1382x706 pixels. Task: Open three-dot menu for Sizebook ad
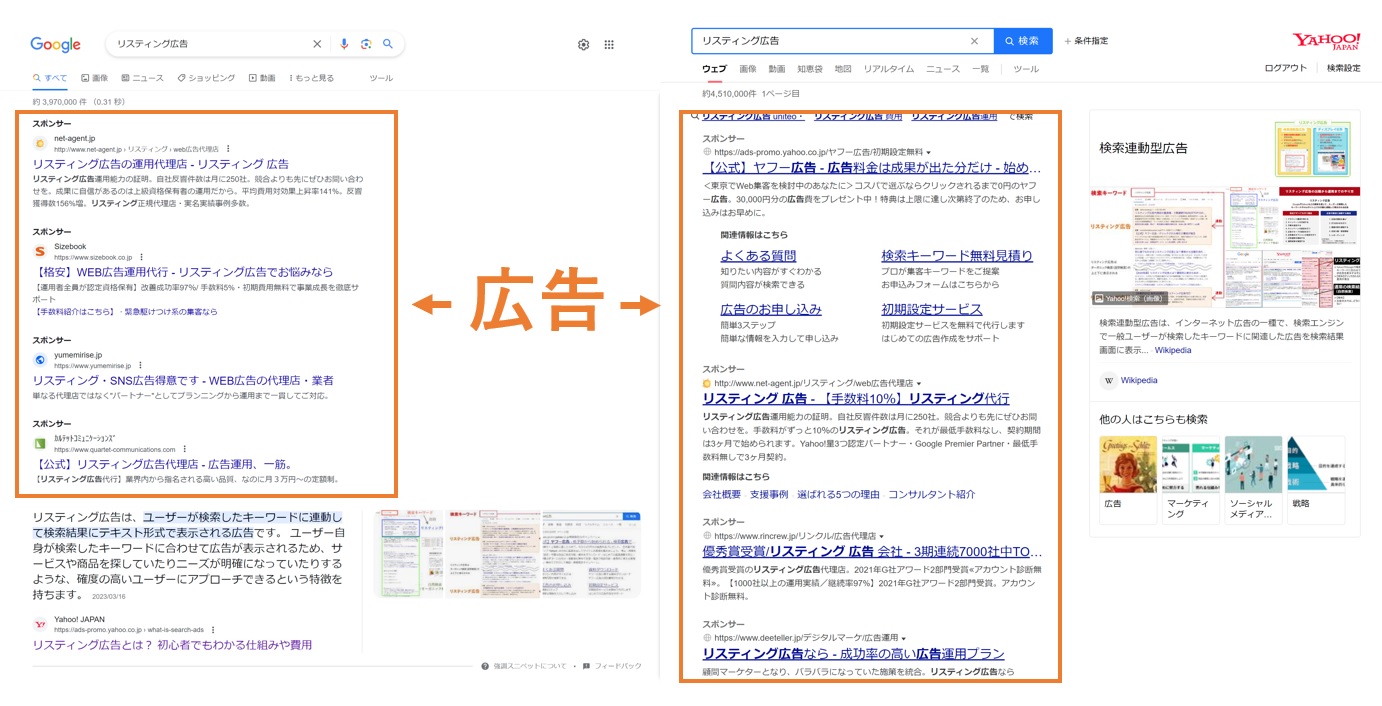click(x=141, y=257)
